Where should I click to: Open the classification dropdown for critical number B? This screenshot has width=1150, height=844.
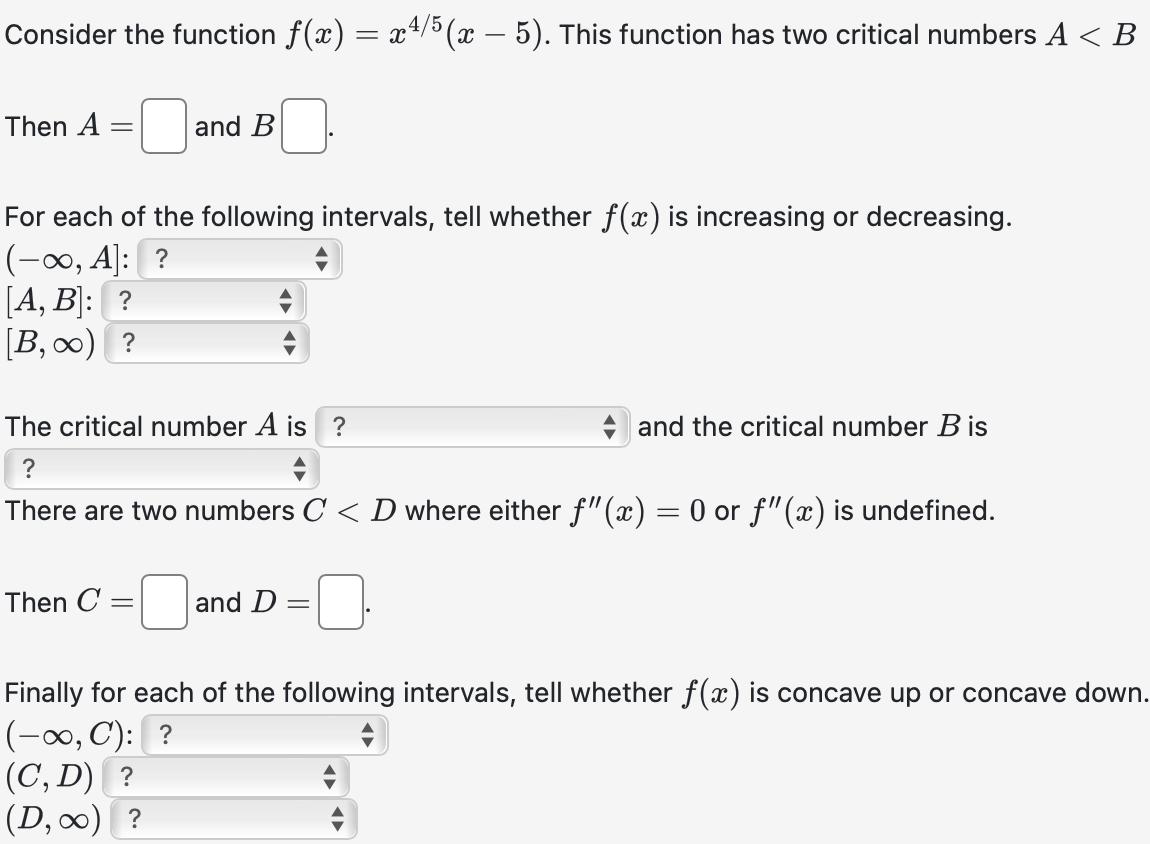[x=160, y=467]
